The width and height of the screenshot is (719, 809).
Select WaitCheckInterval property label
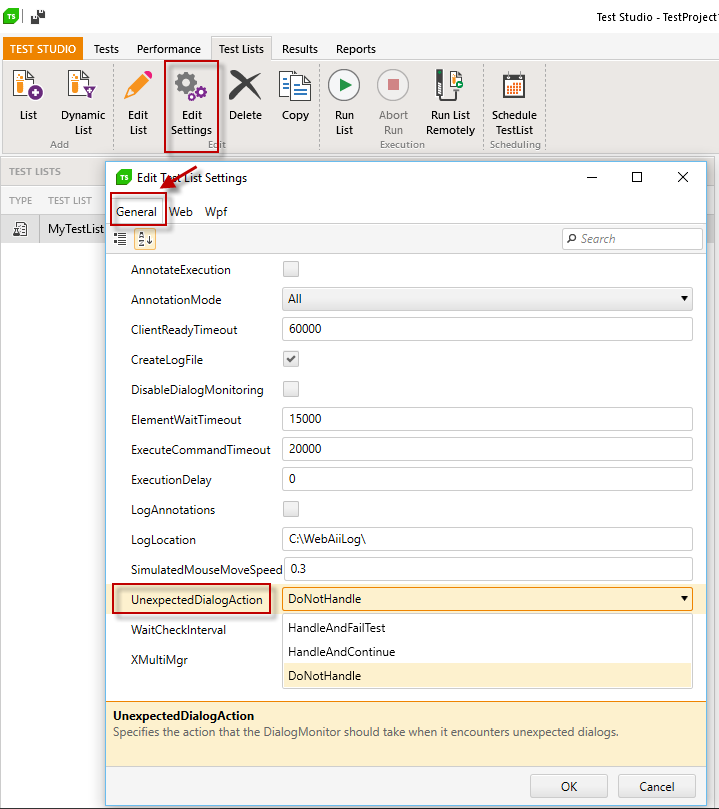pos(178,629)
